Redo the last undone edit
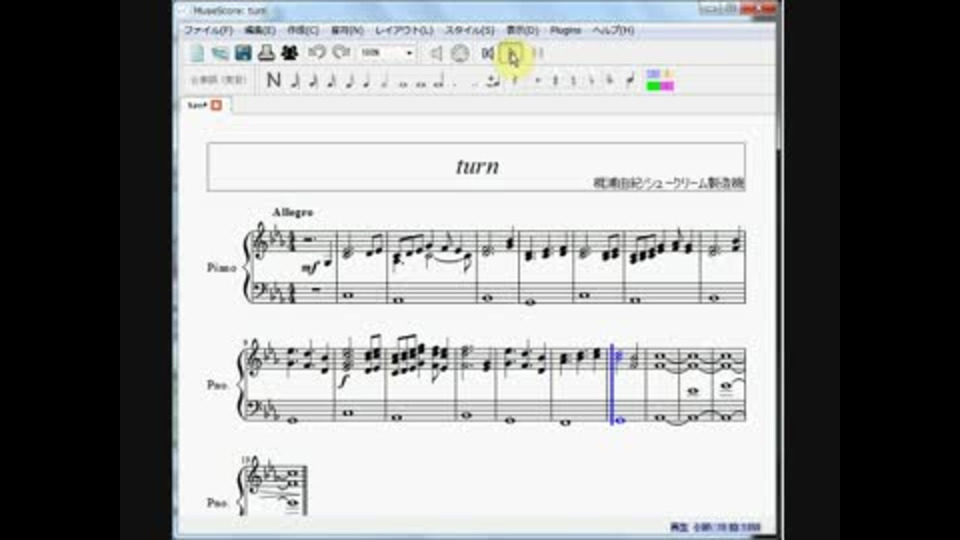 (x=340, y=53)
